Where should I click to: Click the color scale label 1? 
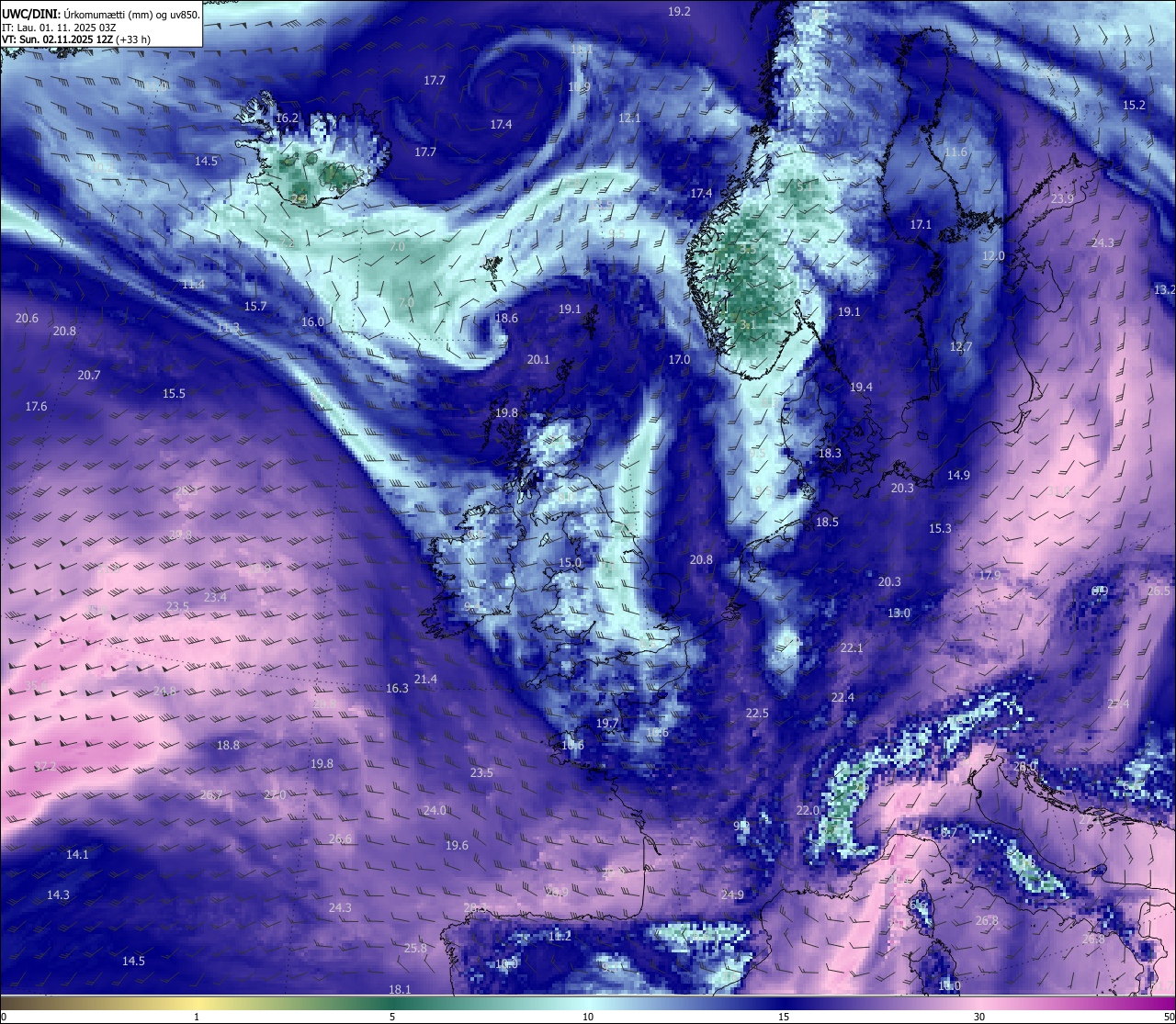point(197,1017)
